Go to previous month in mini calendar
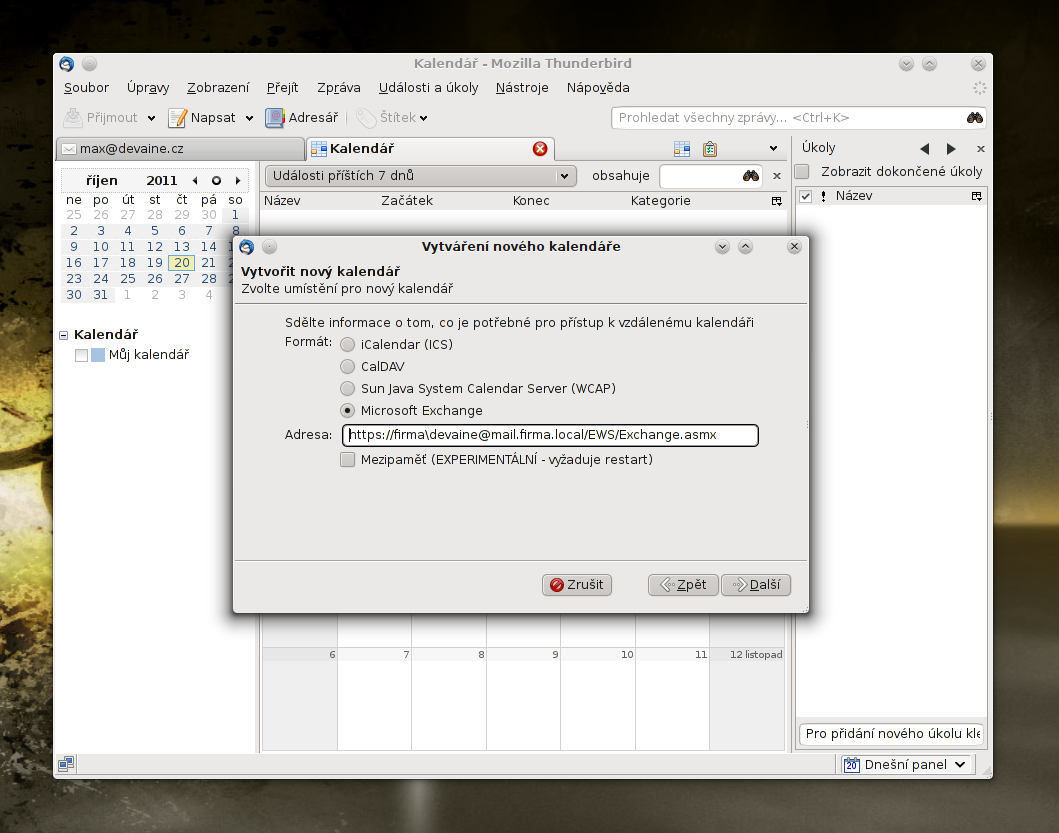Image resolution: width=1059 pixels, height=833 pixels. [195, 180]
